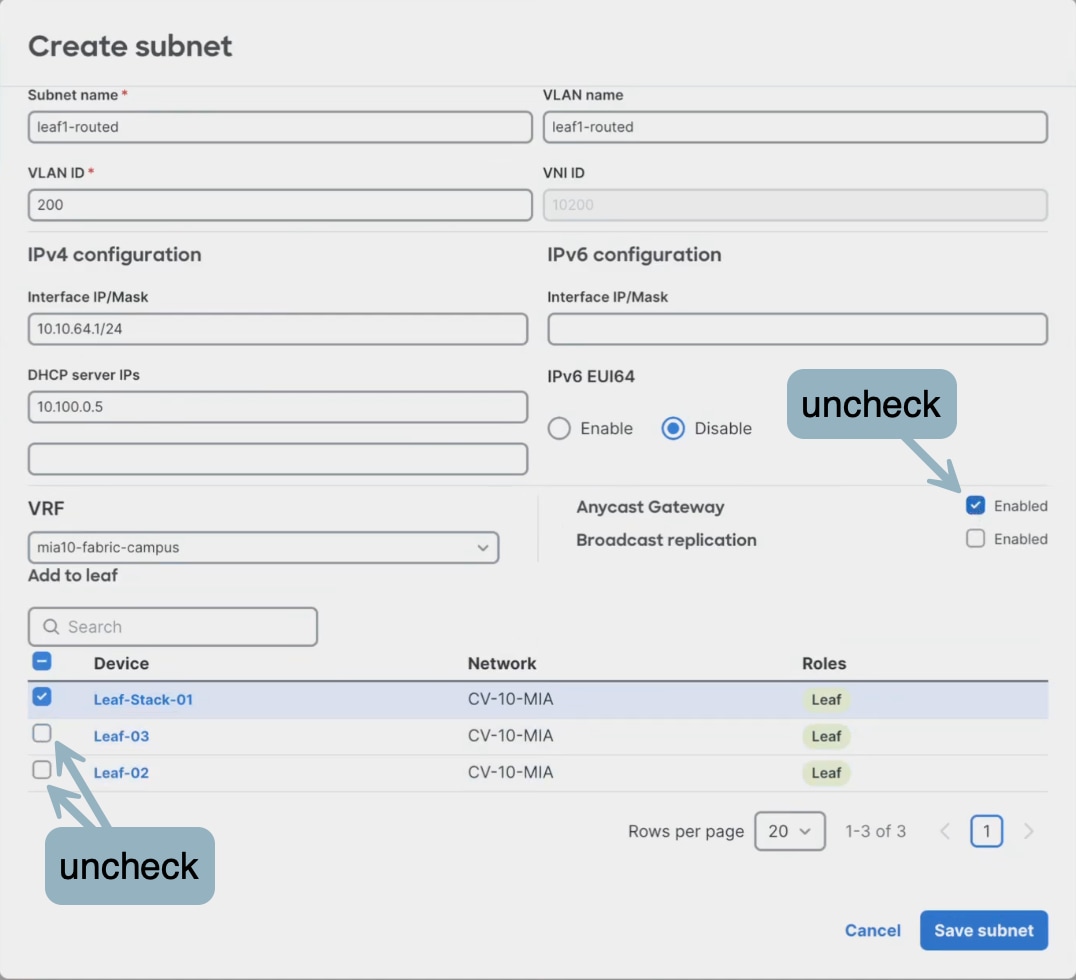The width and height of the screenshot is (1076, 980).
Task: Click the Network column header
Action: click(502, 663)
